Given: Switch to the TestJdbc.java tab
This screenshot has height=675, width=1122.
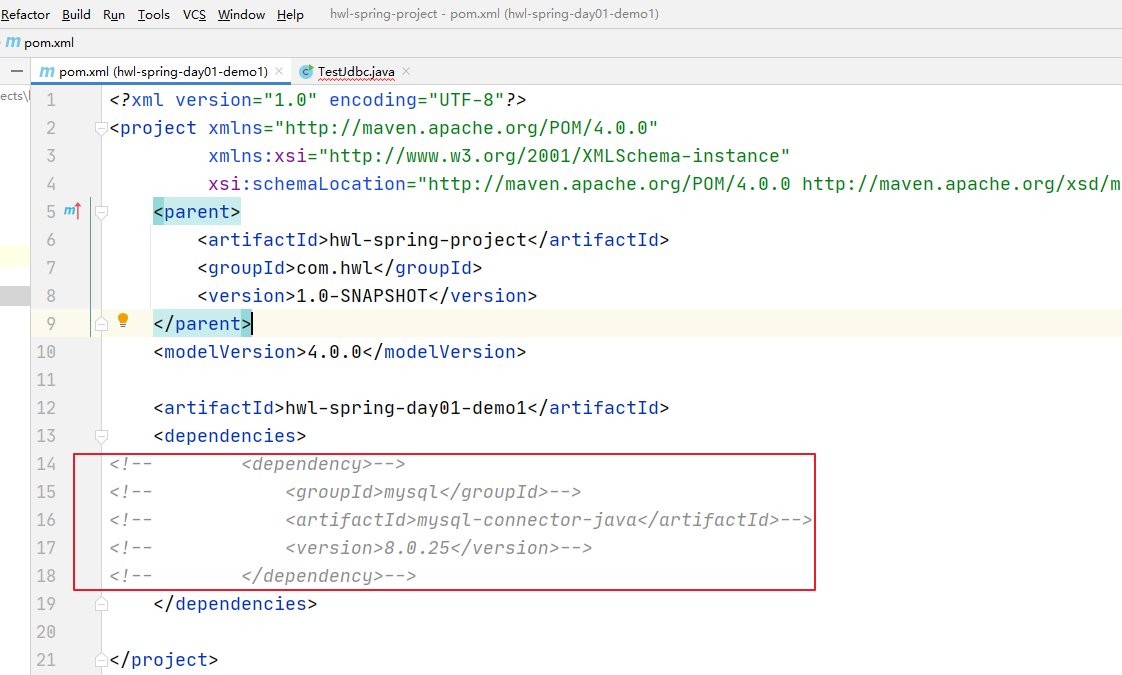Looking at the screenshot, I should (356, 72).
